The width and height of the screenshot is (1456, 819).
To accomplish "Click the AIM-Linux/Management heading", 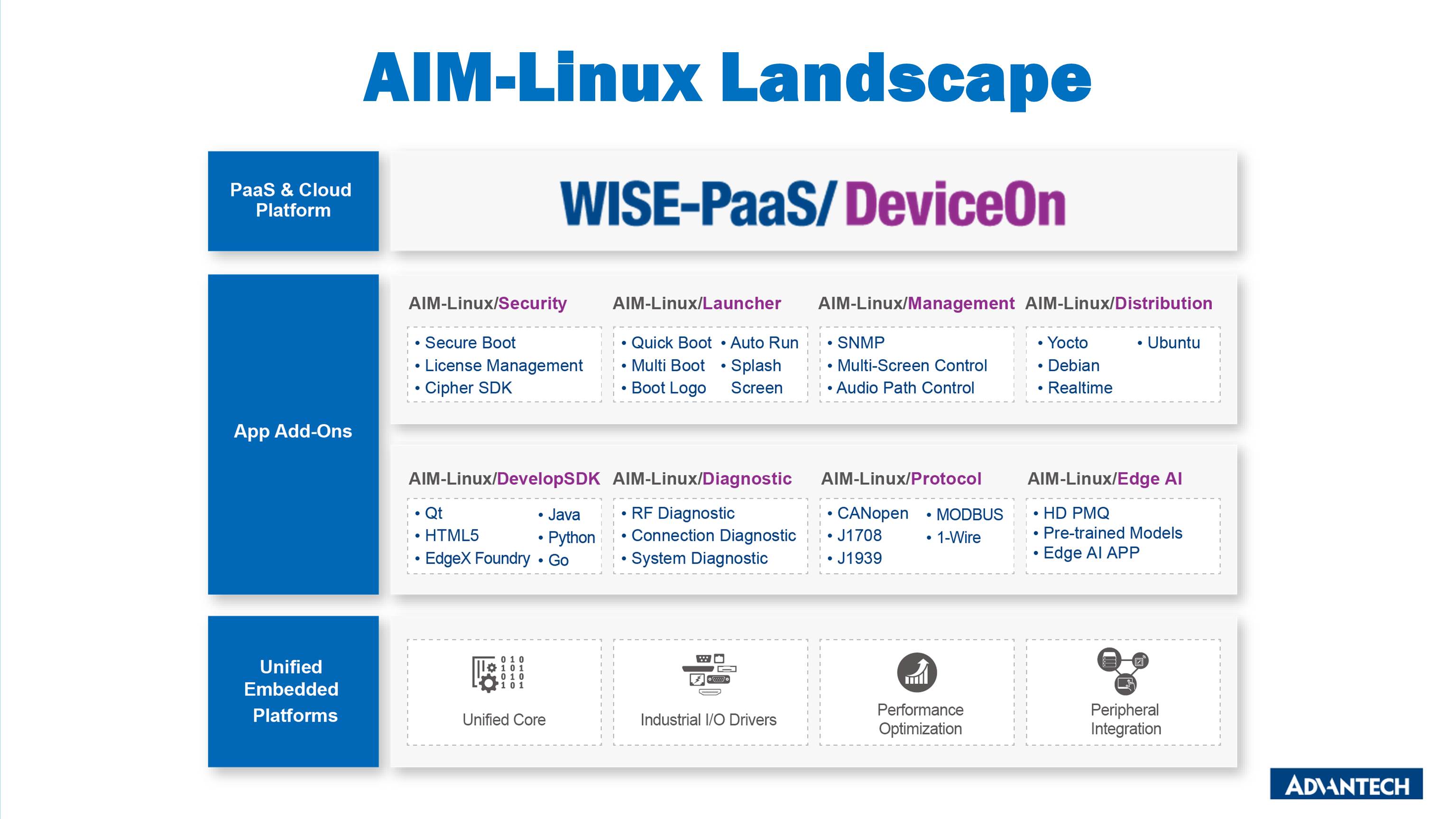I will coord(916,303).
